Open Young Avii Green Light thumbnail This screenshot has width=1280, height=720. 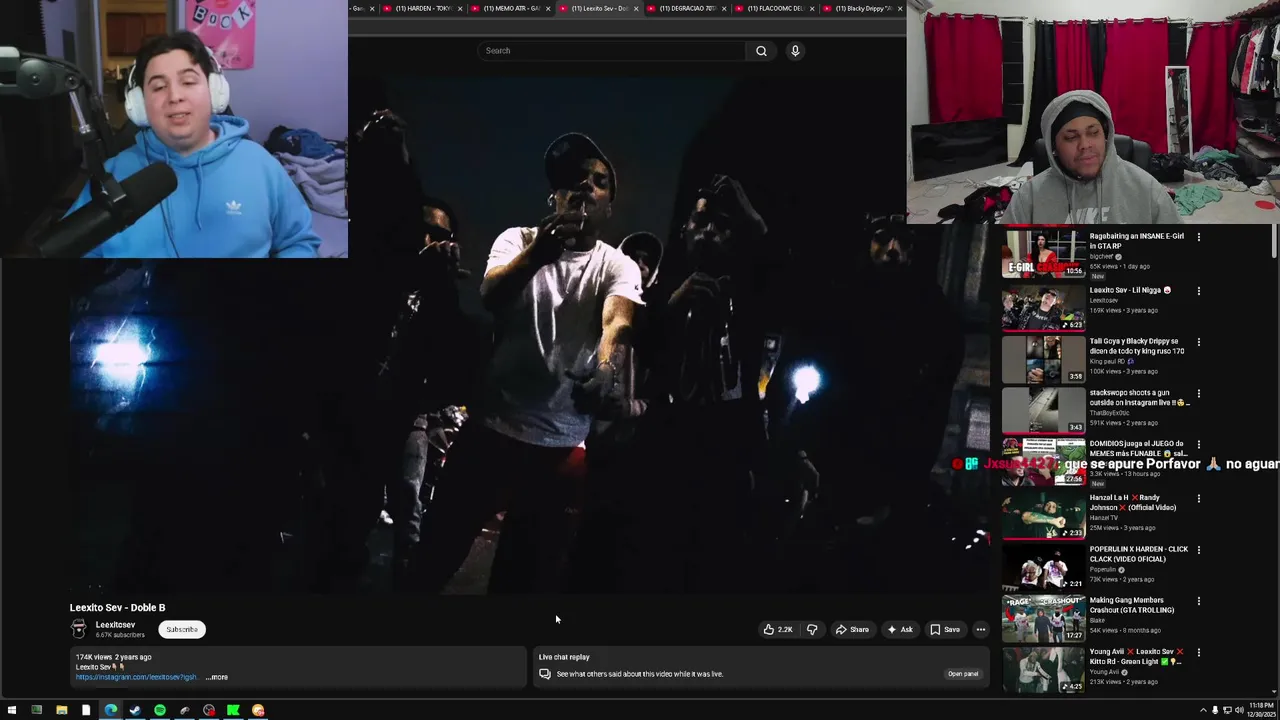tap(1043, 670)
